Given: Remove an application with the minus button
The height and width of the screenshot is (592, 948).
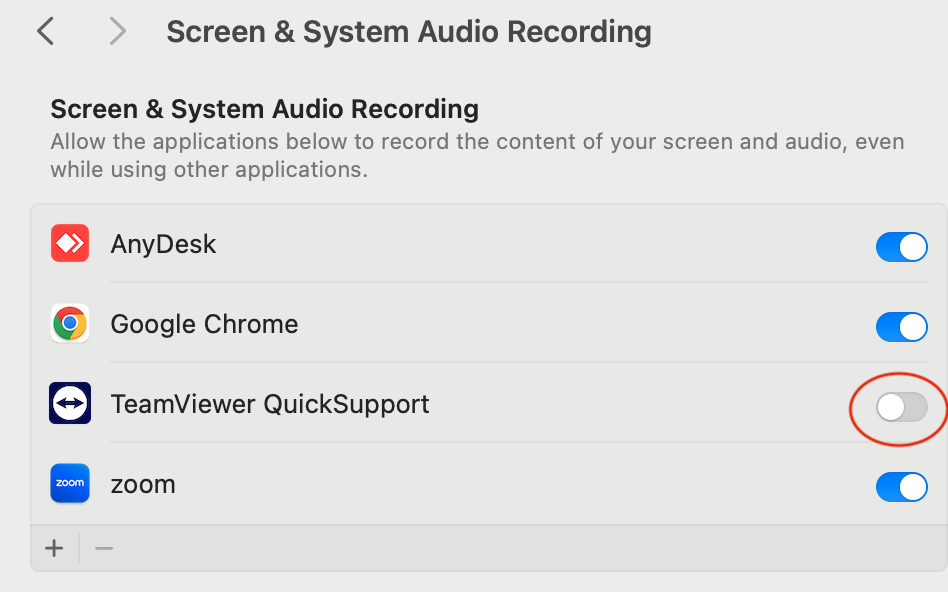Looking at the screenshot, I should point(104,548).
